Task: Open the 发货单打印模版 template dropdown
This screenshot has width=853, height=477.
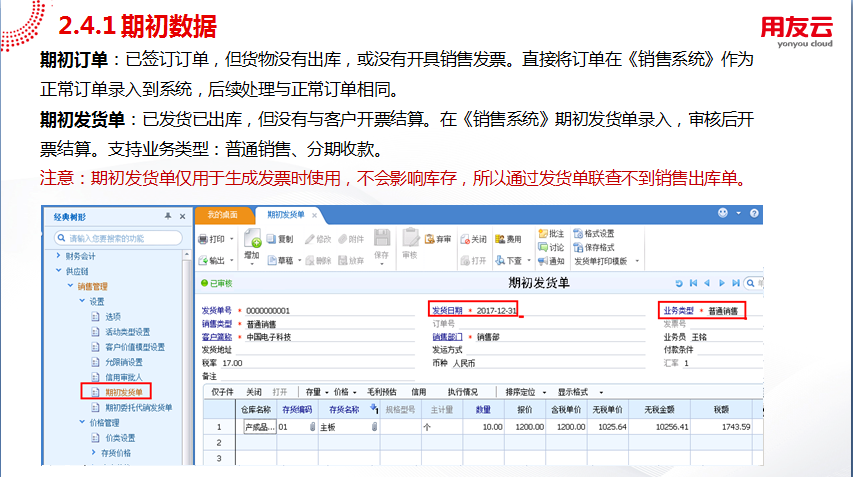Action: pyautogui.click(x=637, y=261)
